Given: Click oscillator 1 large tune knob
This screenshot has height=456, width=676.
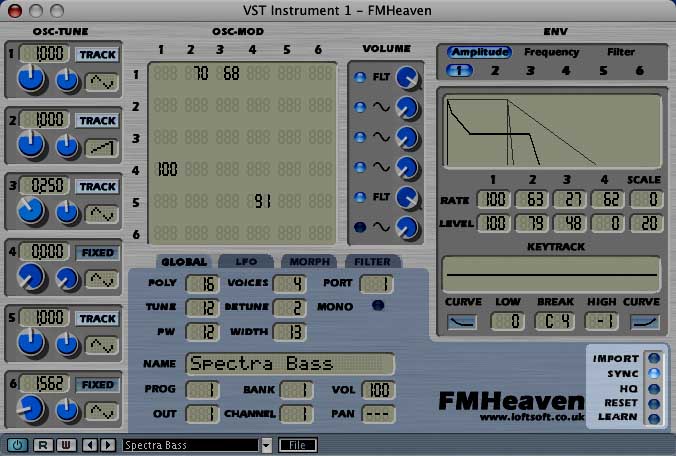Looking at the screenshot, I should tap(31, 79).
